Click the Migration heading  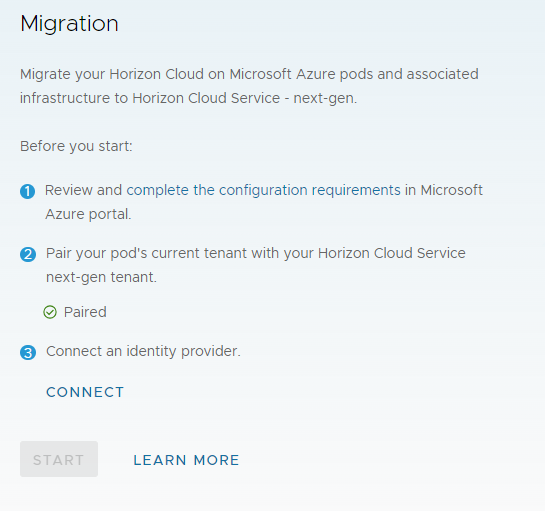pos(69,24)
